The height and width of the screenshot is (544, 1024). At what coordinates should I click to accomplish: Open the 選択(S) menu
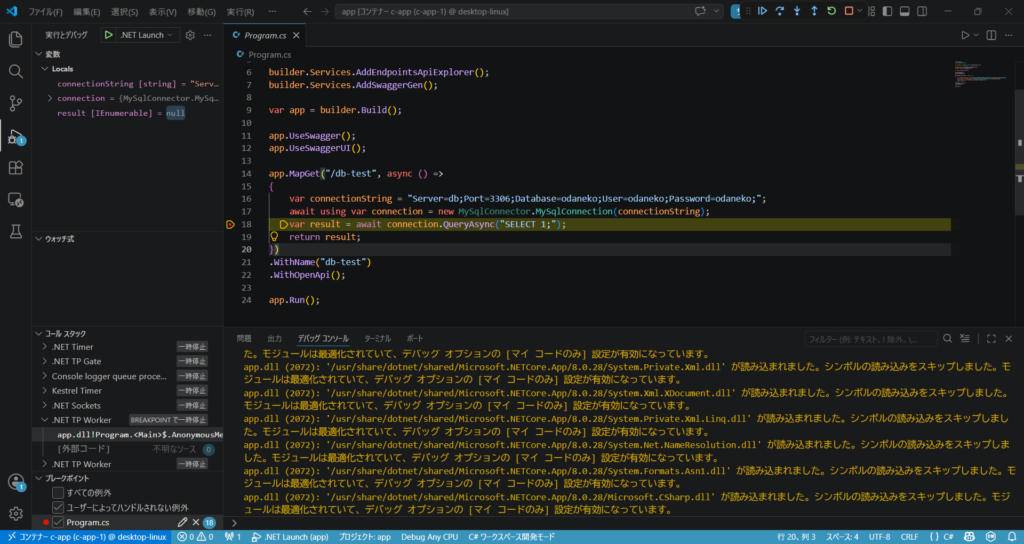[124, 12]
